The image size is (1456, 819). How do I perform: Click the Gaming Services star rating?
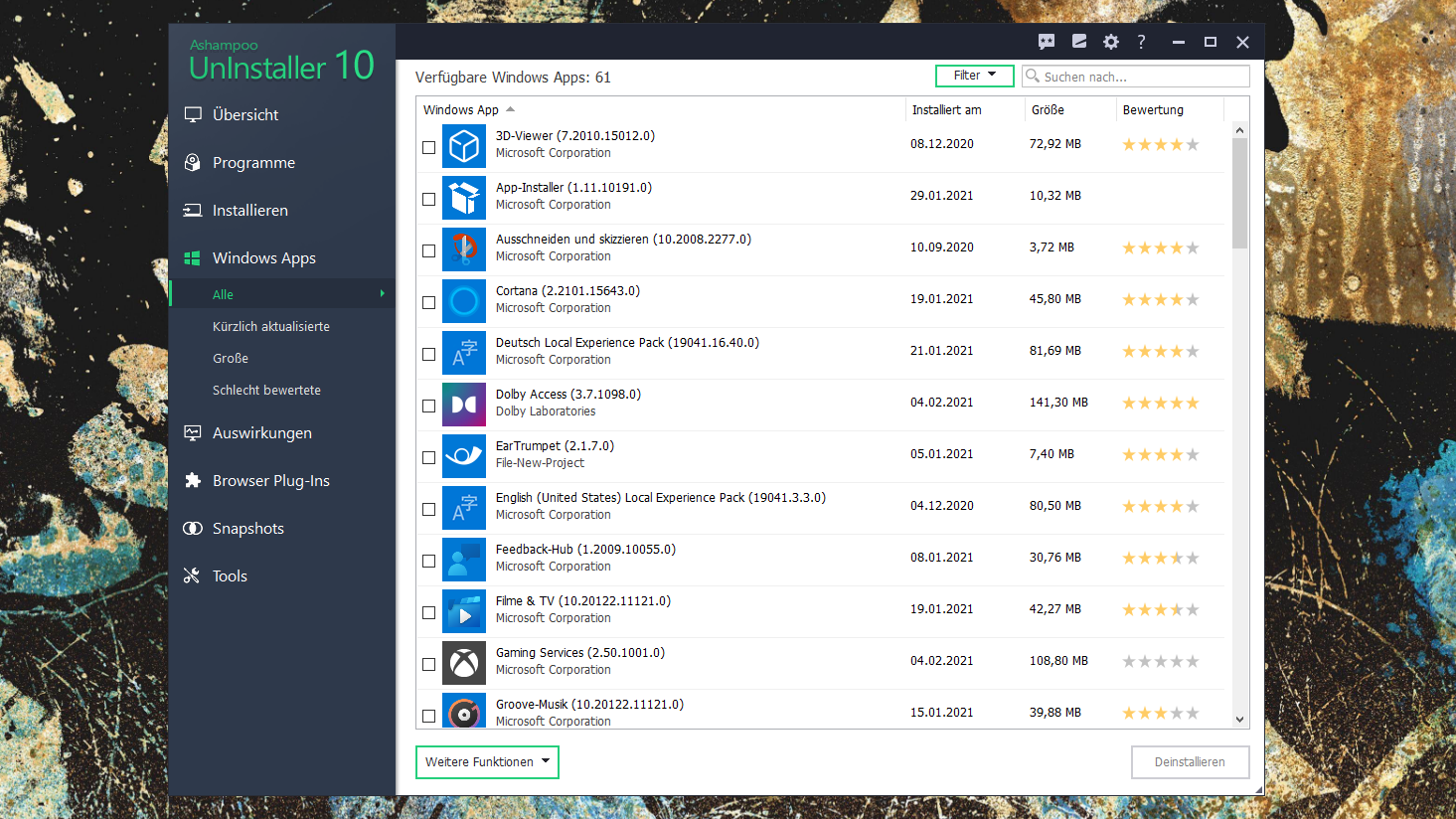tap(1161, 661)
